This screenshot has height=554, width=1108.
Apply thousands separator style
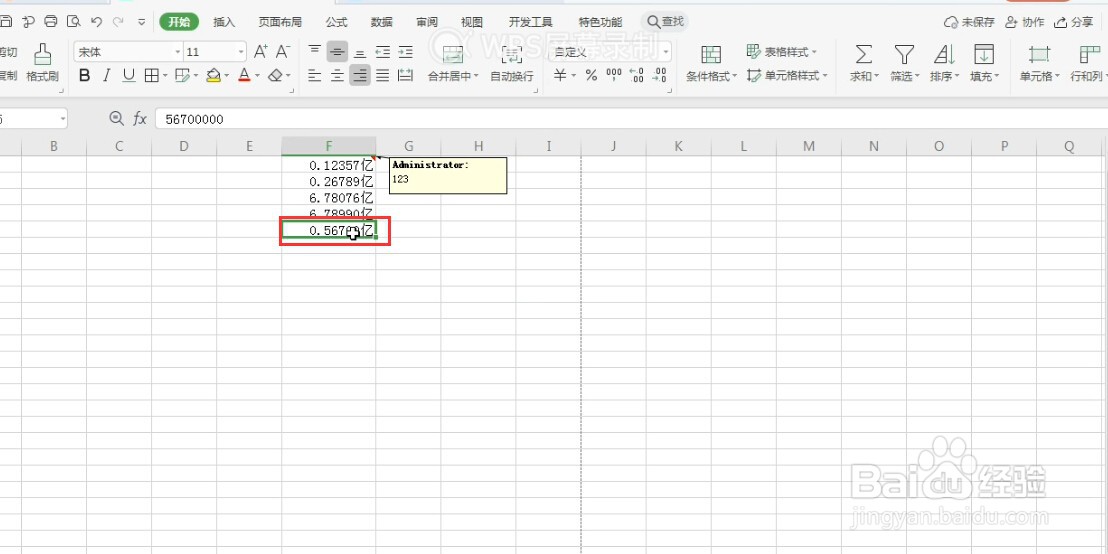click(x=614, y=76)
